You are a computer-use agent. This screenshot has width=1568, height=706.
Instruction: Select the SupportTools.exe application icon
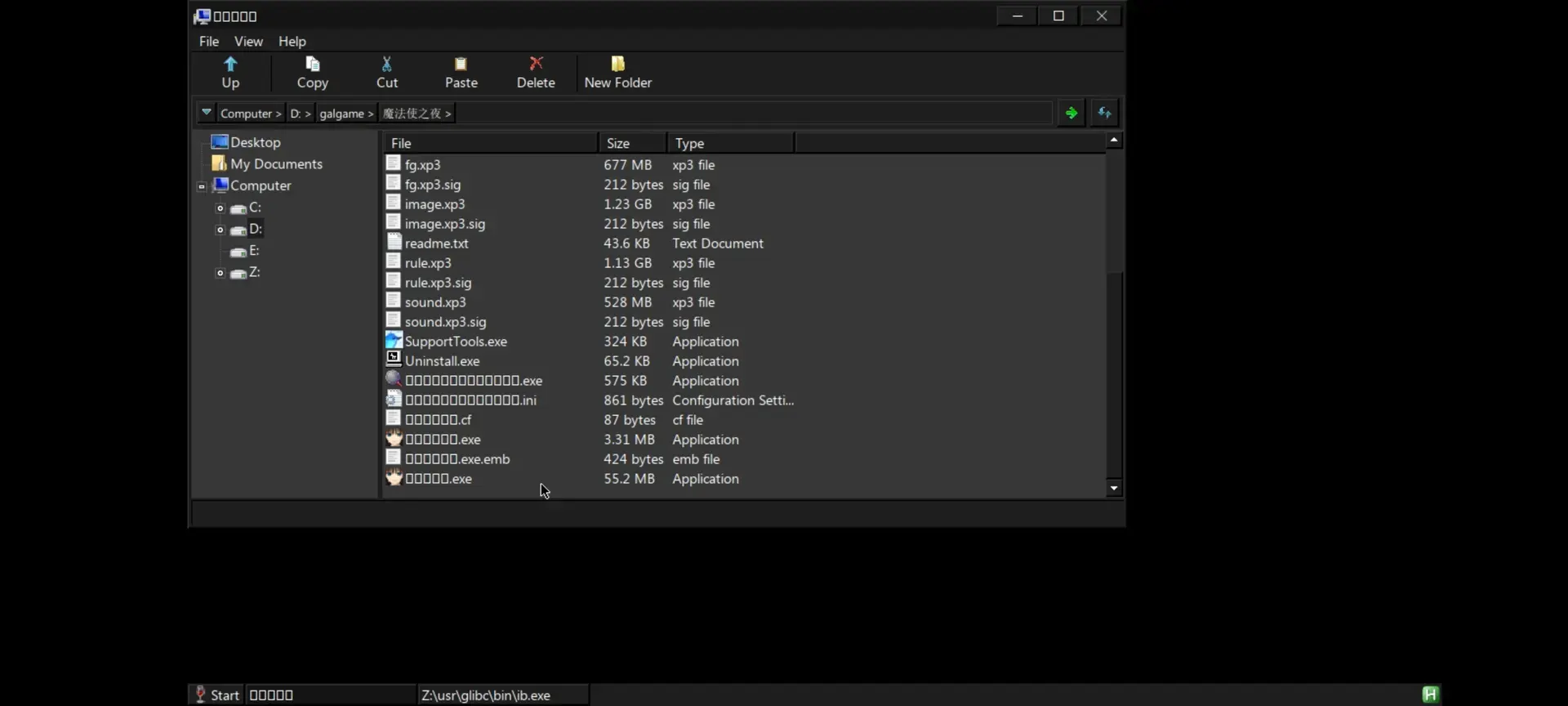(394, 340)
